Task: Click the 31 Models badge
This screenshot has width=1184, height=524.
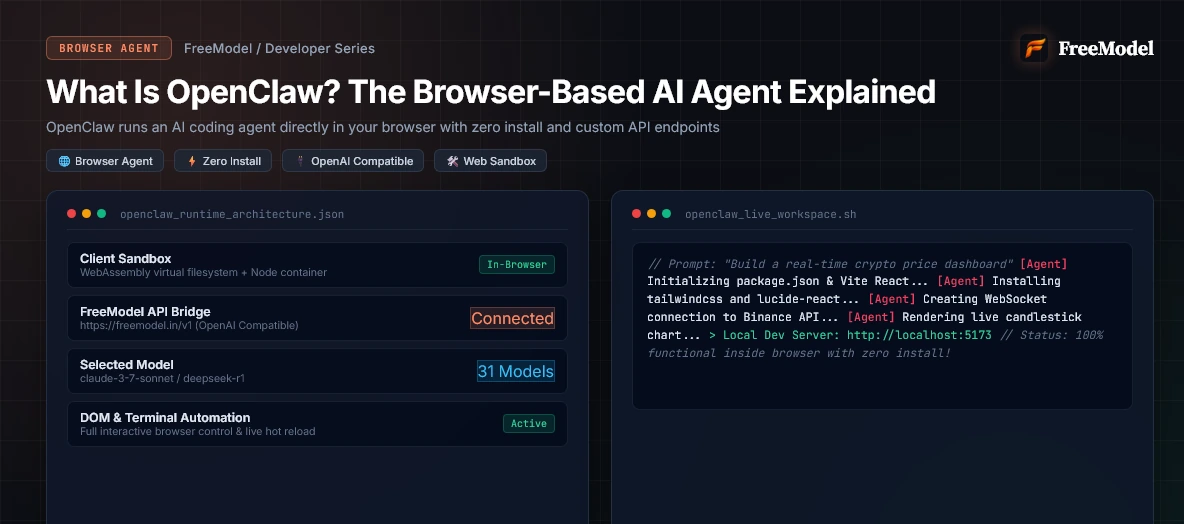Action: click(516, 371)
